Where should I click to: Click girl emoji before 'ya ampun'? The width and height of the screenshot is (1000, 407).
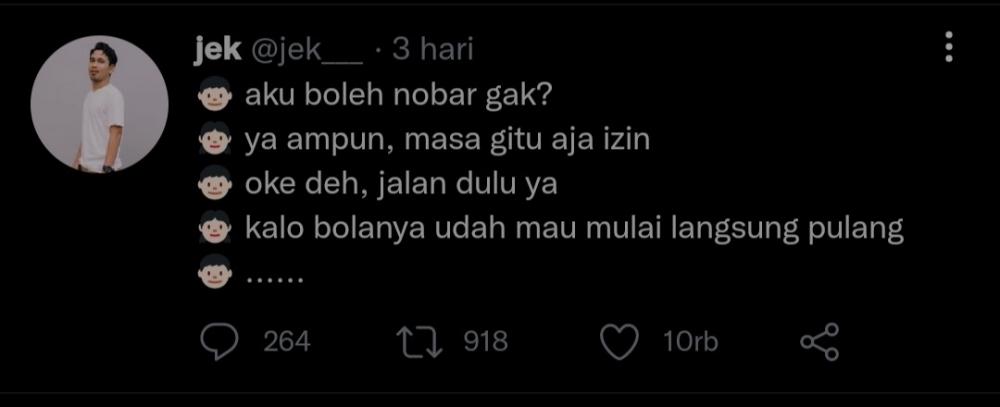(214, 139)
